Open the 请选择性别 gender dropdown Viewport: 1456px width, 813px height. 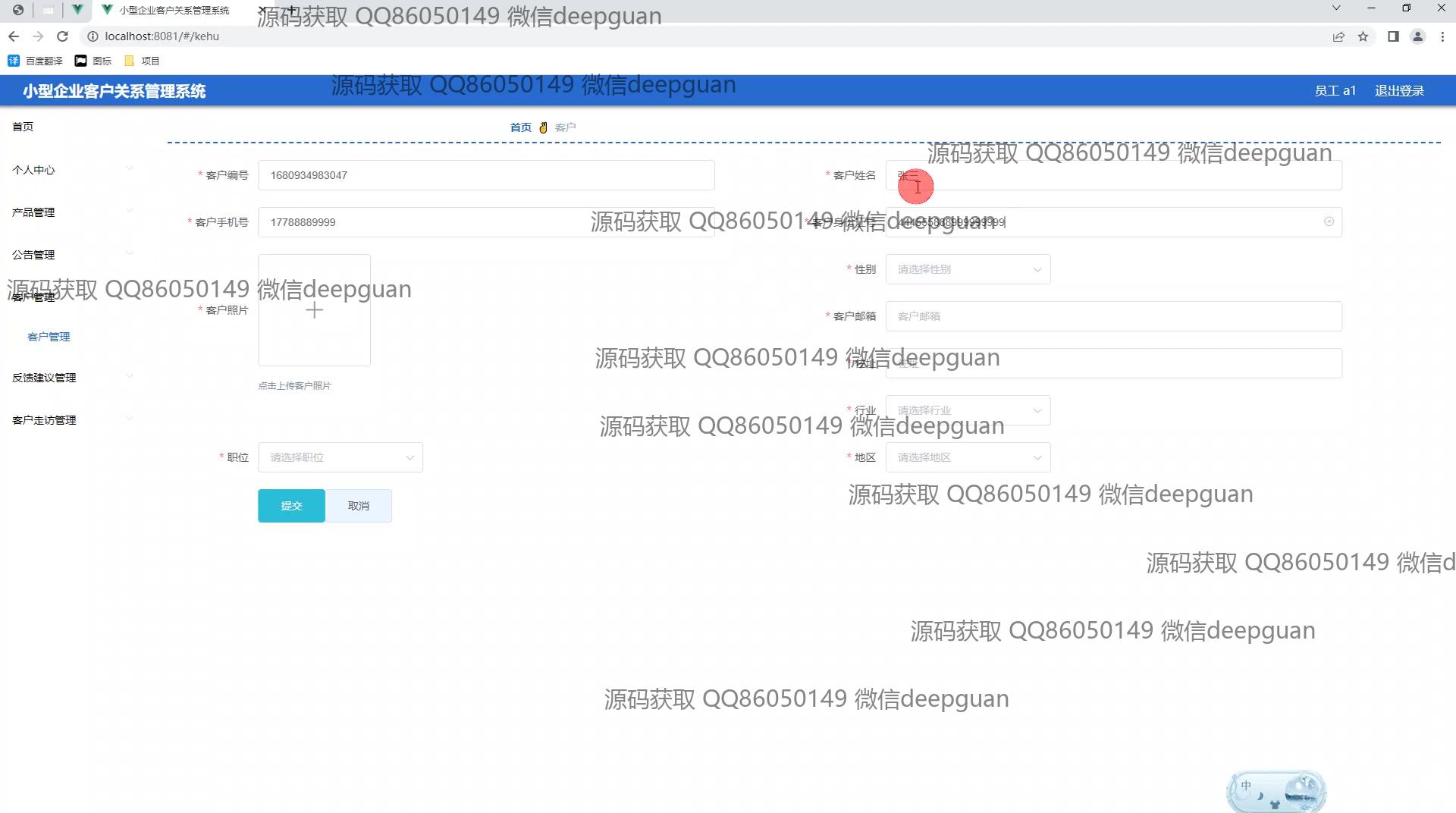968,269
